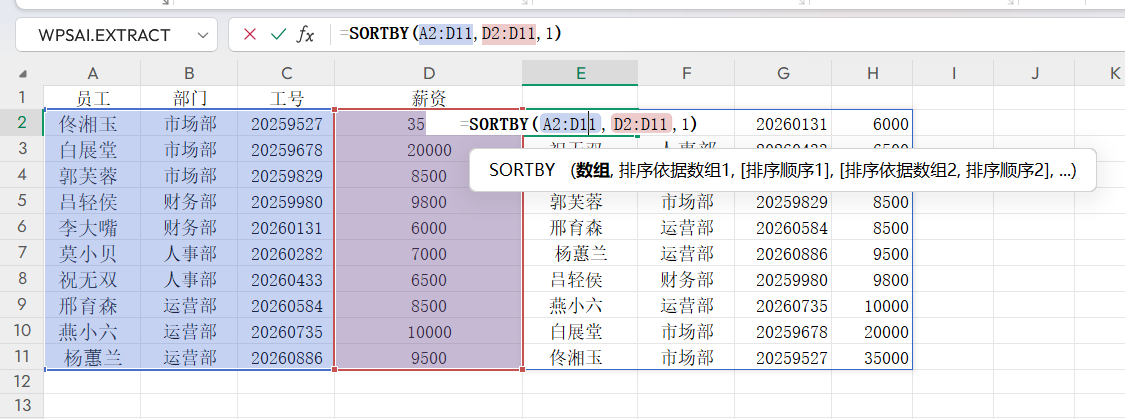This screenshot has height=419, width=1125.
Task: Click cell 白展堂 in column A
Action: pos(93,150)
